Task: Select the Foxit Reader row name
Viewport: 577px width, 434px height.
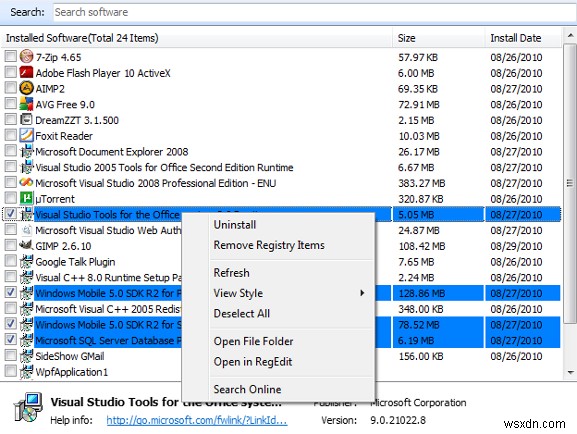Action: (64, 136)
